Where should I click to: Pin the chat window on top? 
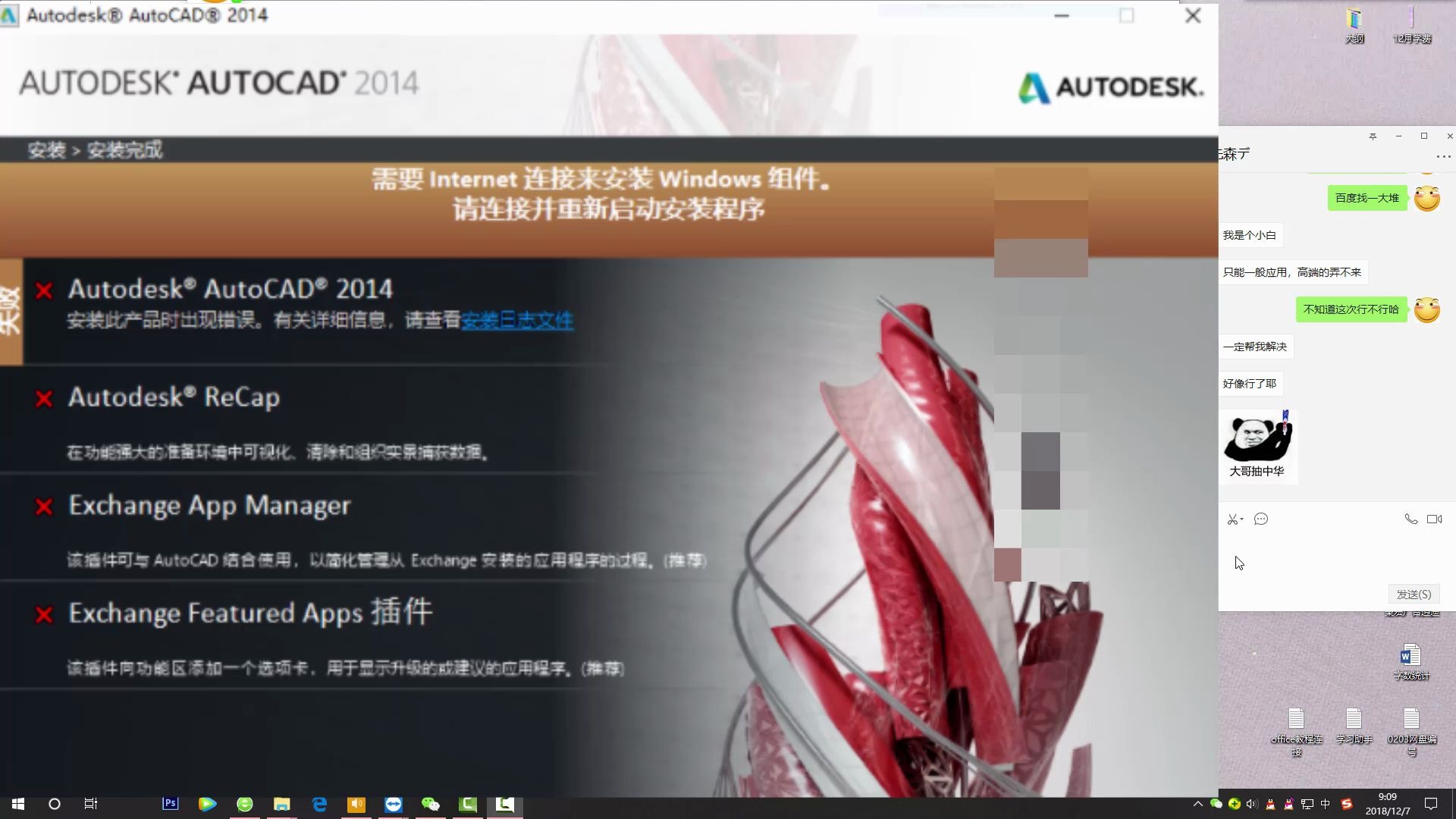(x=1373, y=136)
